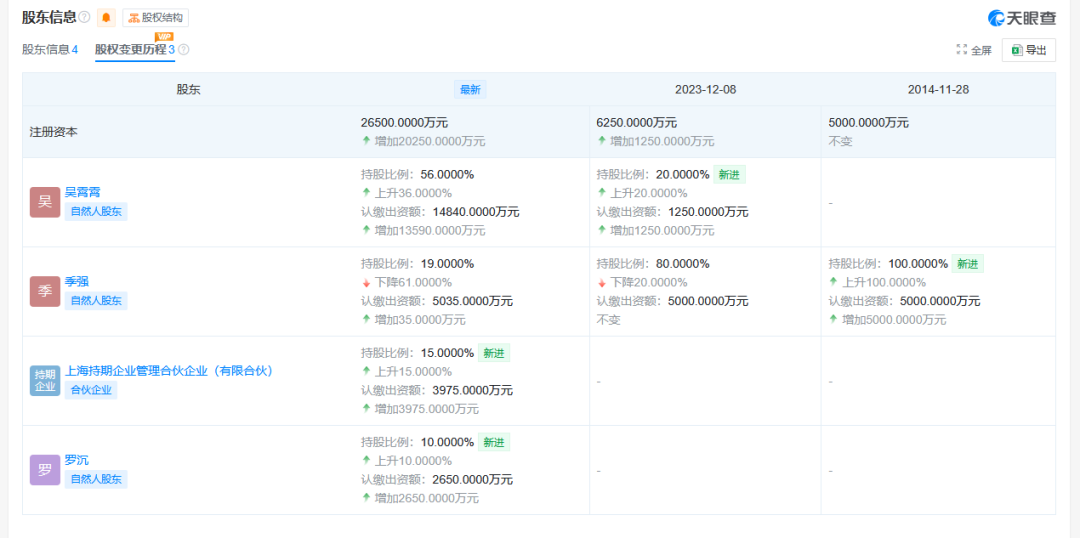Viewport: 1080px width, 538px height.
Task: Click the 最新 column header badge
Action: [470, 89]
